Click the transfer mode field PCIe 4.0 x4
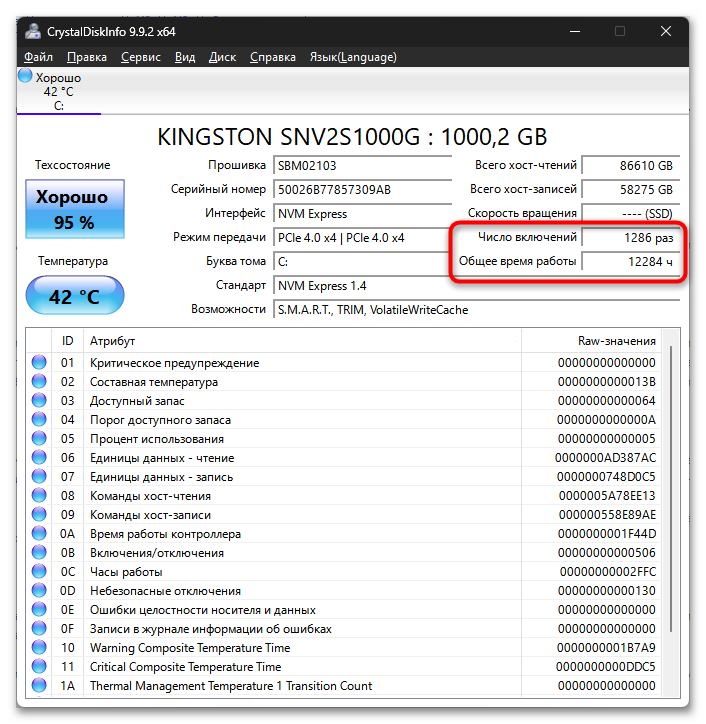The image size is (706, 724). click(x=362, y=237)
